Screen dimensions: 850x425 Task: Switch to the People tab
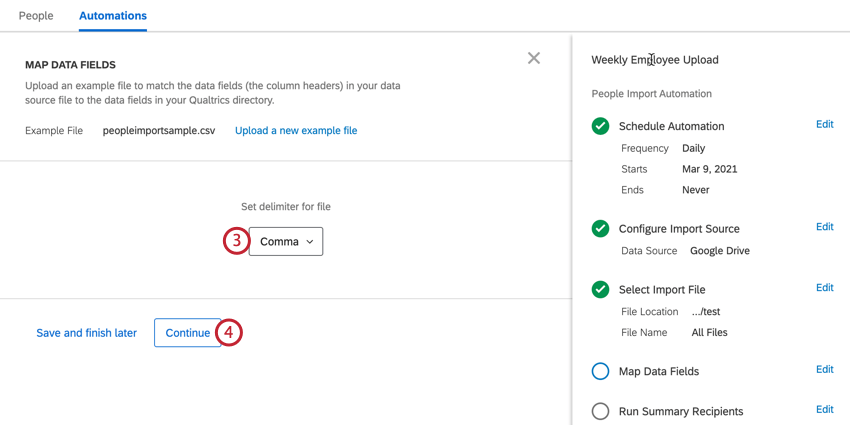click(x=36, y=16)
